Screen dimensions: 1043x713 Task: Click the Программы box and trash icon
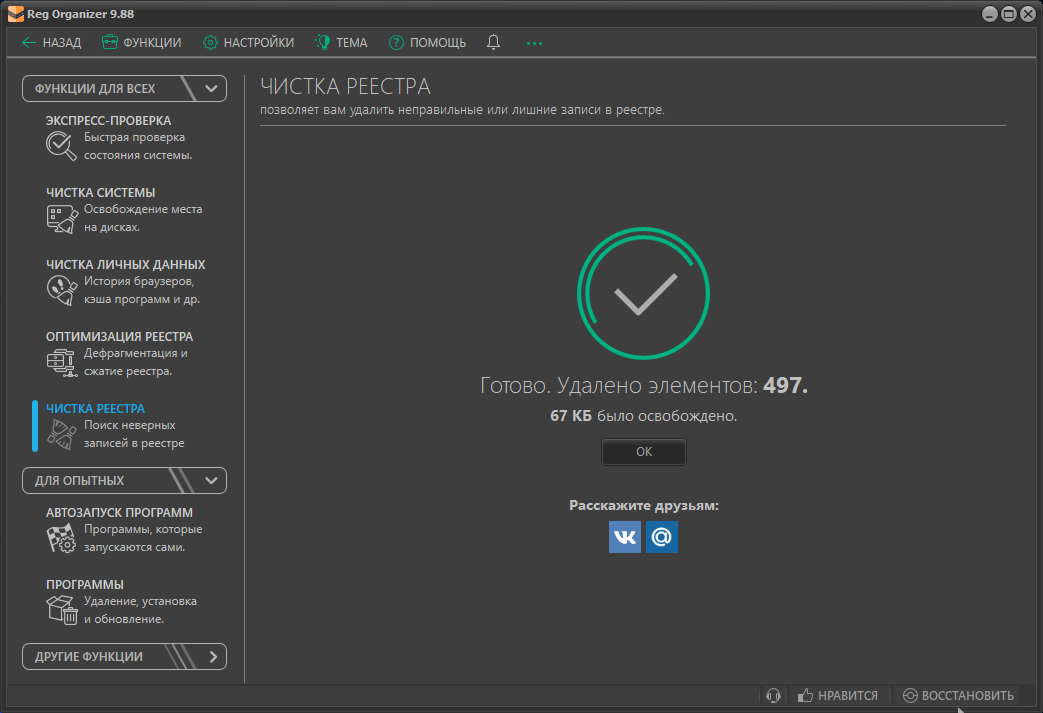click(61, 610)
